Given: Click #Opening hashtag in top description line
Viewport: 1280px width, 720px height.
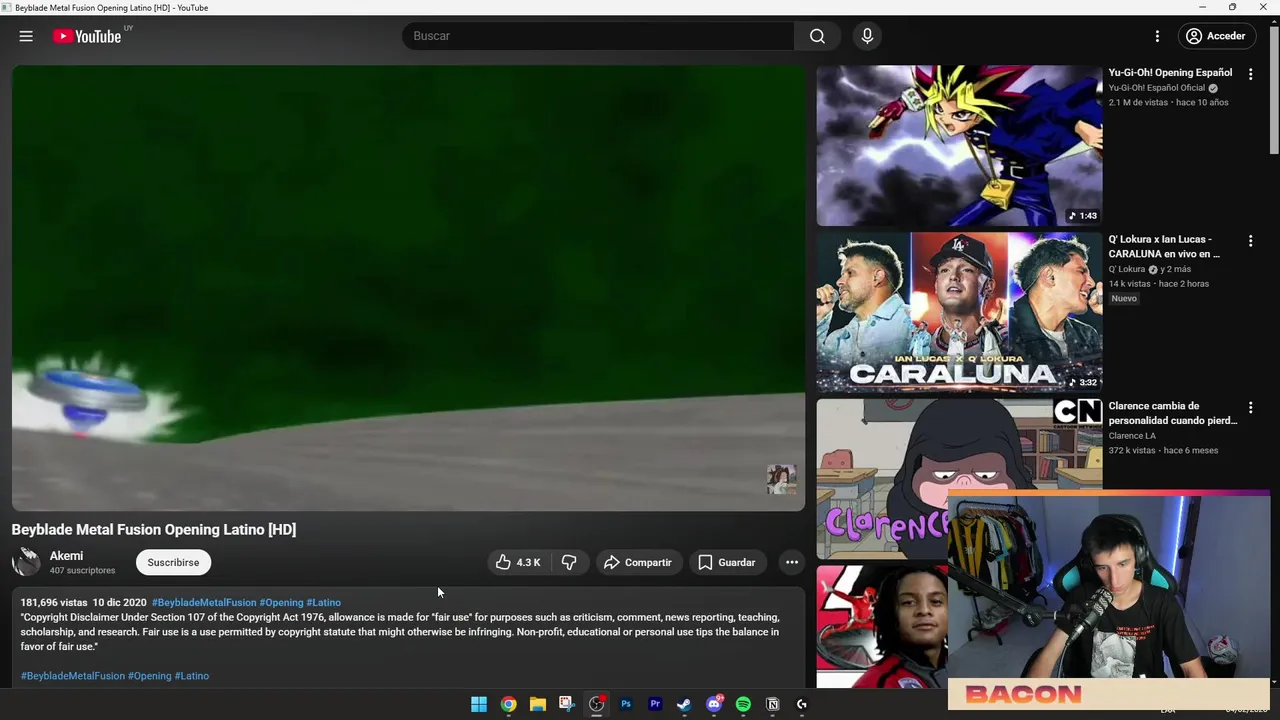Looking at the screenshot, I should click(281, 603).
